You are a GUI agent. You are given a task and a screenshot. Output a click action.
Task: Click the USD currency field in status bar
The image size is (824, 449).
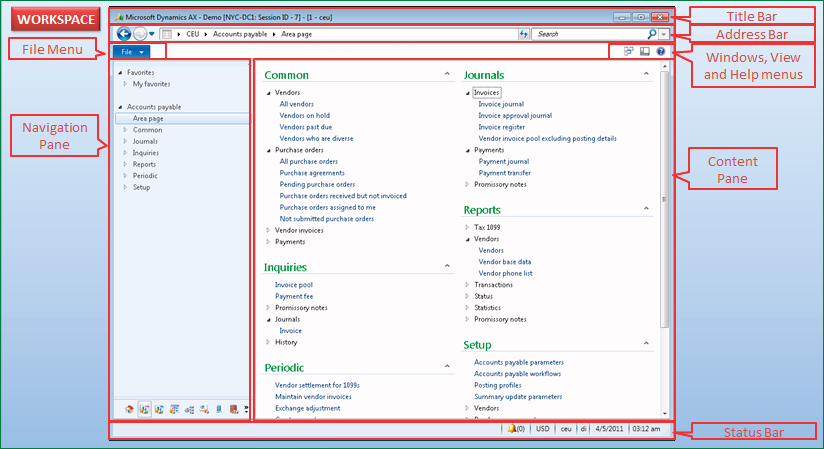tap(542, 428)
